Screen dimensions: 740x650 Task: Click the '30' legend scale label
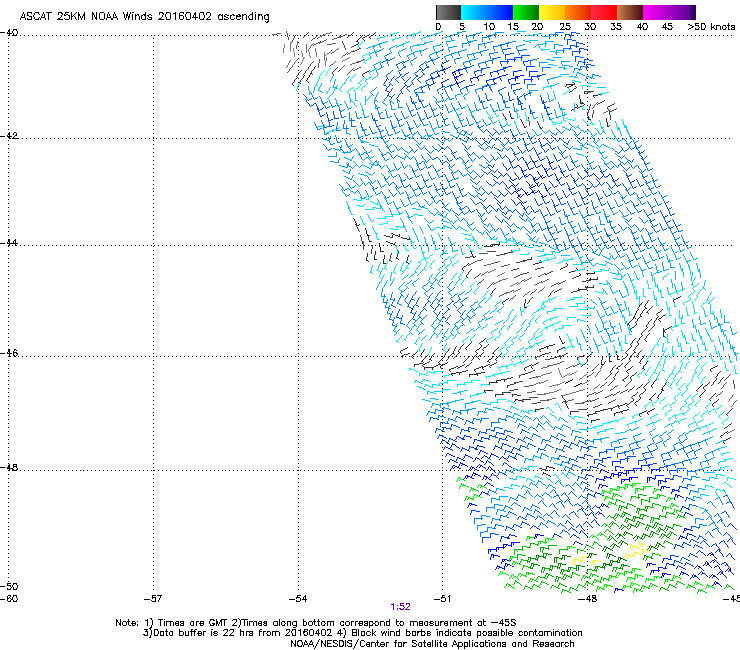(590, 27)
